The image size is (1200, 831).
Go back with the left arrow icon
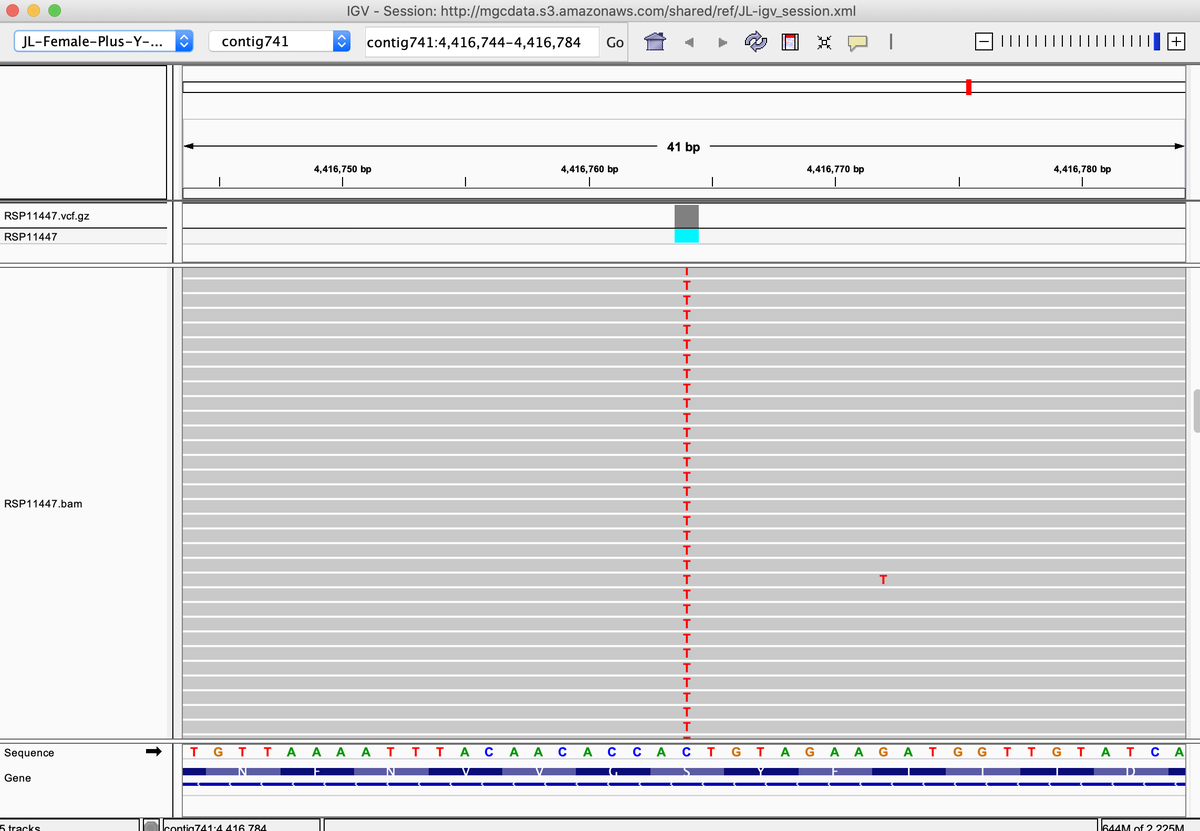click(689, 43)
